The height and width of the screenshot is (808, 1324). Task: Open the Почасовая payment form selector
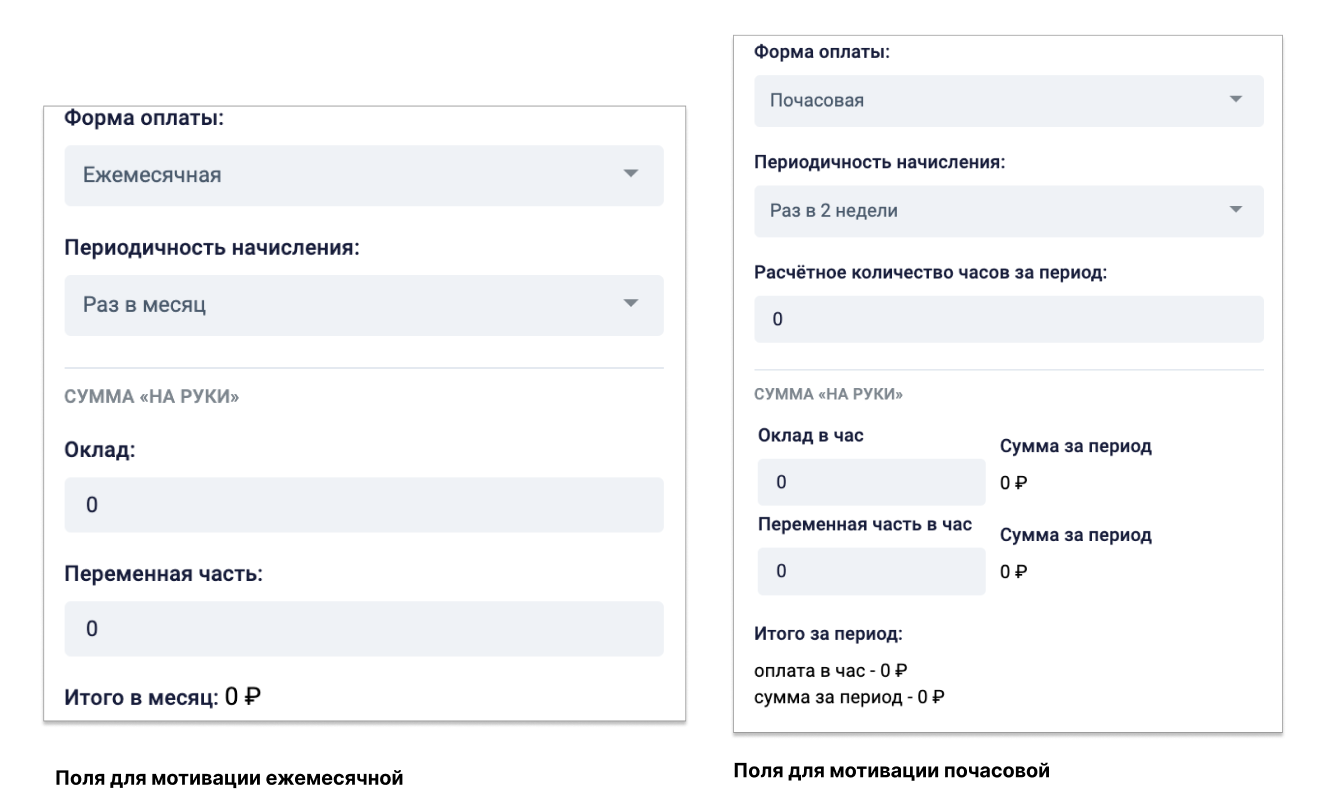point(1007,100)
